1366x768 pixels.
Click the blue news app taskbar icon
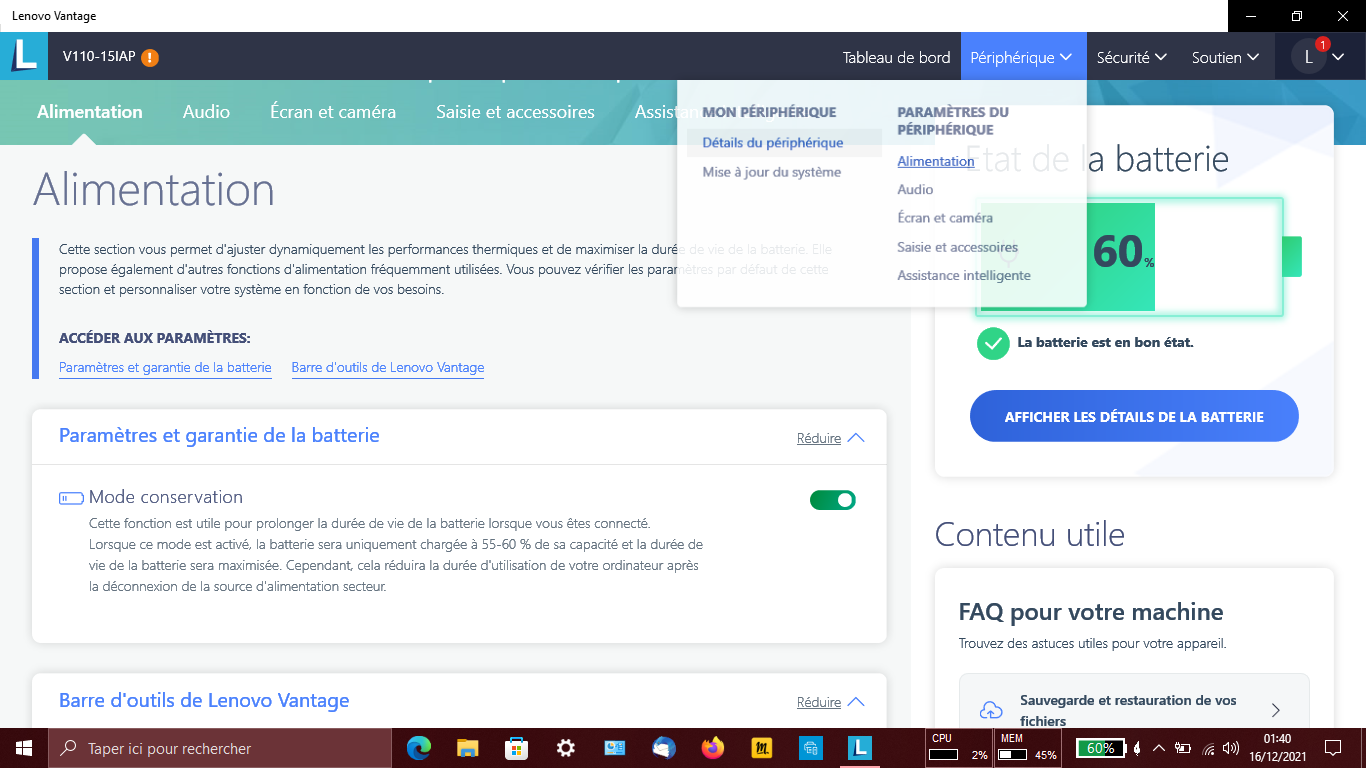[x=615, y=748]
